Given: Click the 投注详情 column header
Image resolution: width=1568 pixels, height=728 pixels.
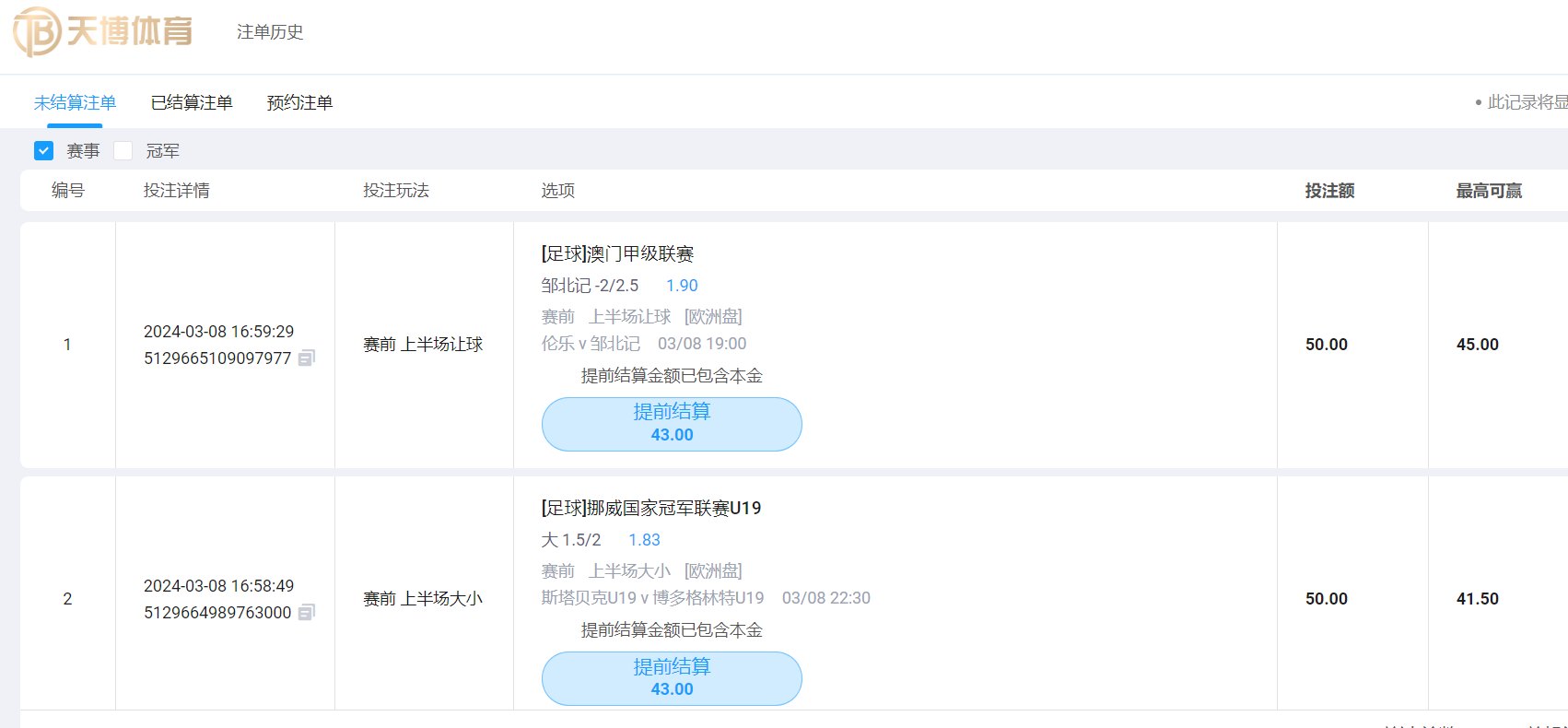Looking at the screenshot, I should [176, 191].
